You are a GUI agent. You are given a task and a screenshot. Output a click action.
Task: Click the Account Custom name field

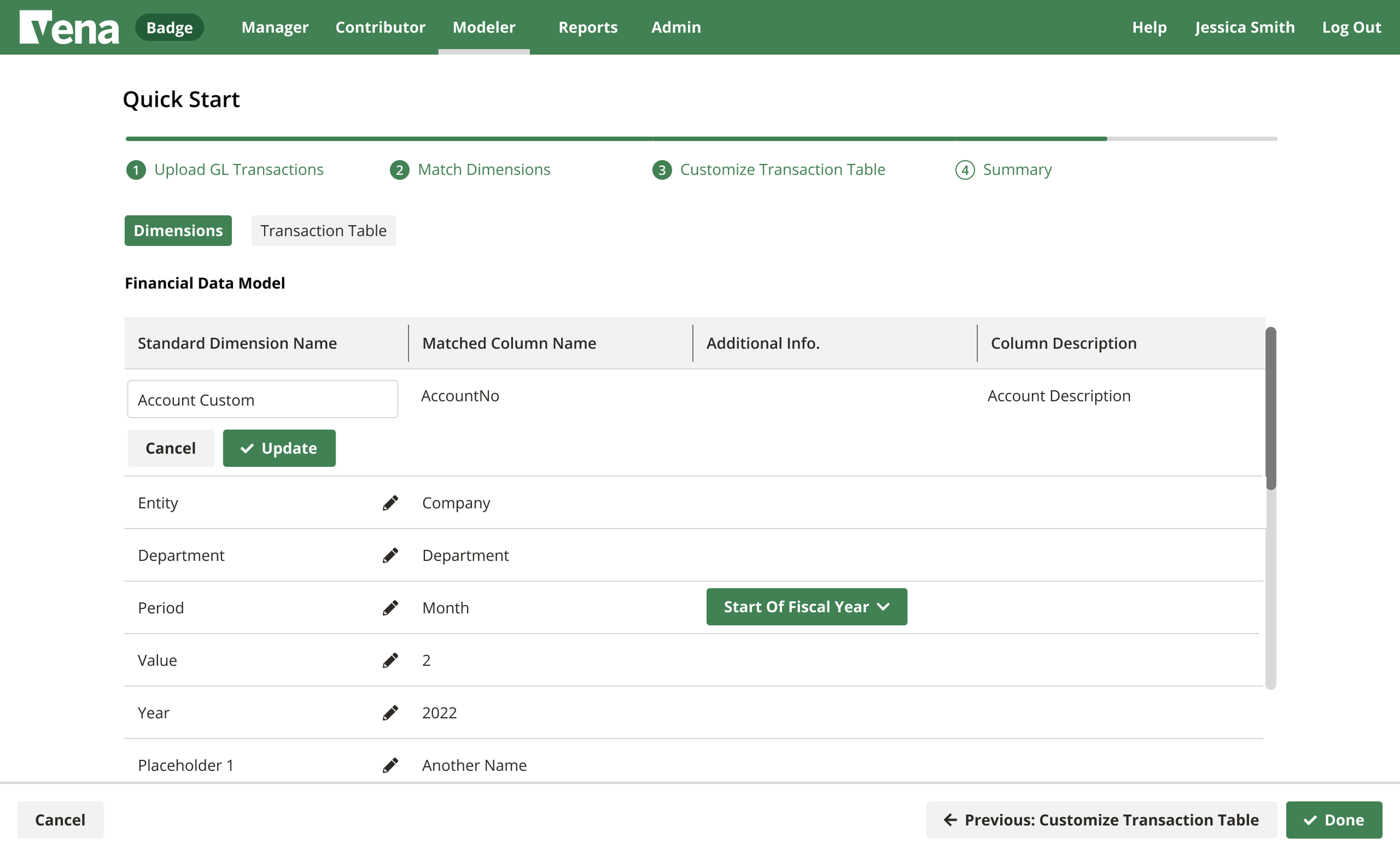pos(262,399)
